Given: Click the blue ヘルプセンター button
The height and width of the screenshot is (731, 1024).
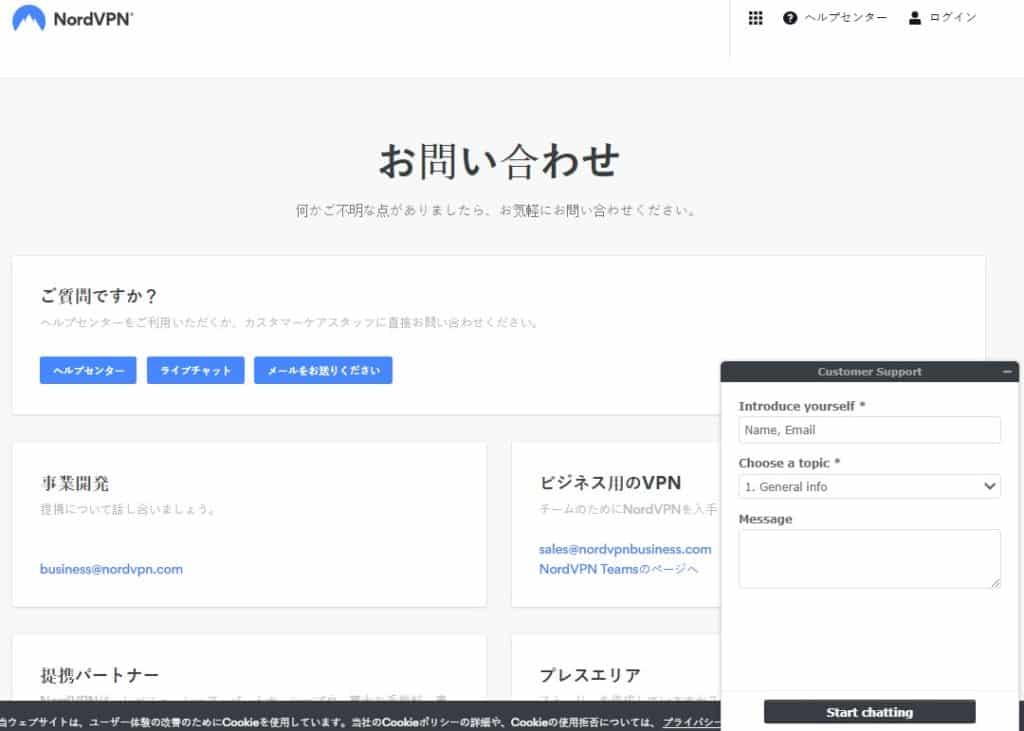Looking at the screenshot, I should 88,370.
